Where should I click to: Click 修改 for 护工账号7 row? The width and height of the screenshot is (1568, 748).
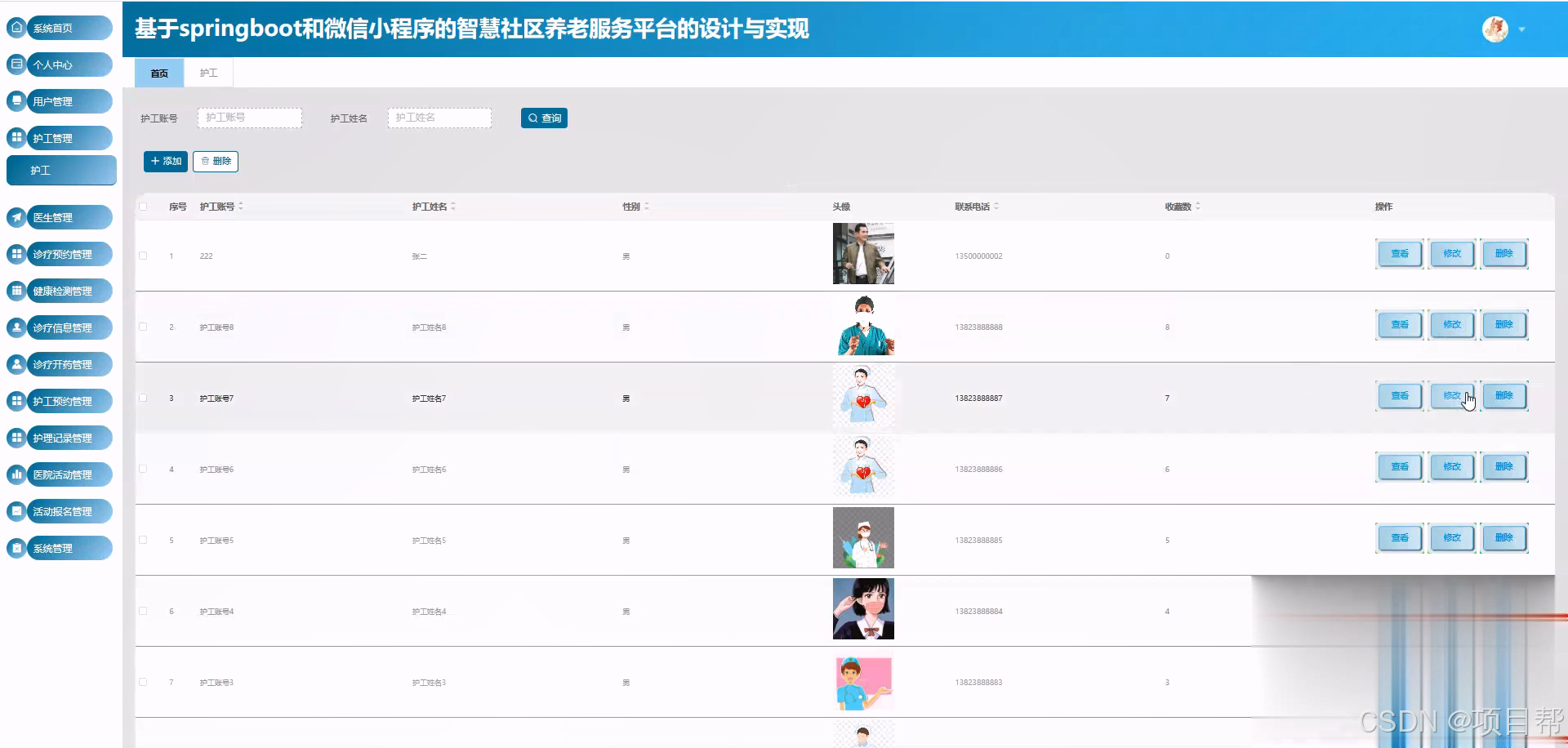pos(1452,396)
